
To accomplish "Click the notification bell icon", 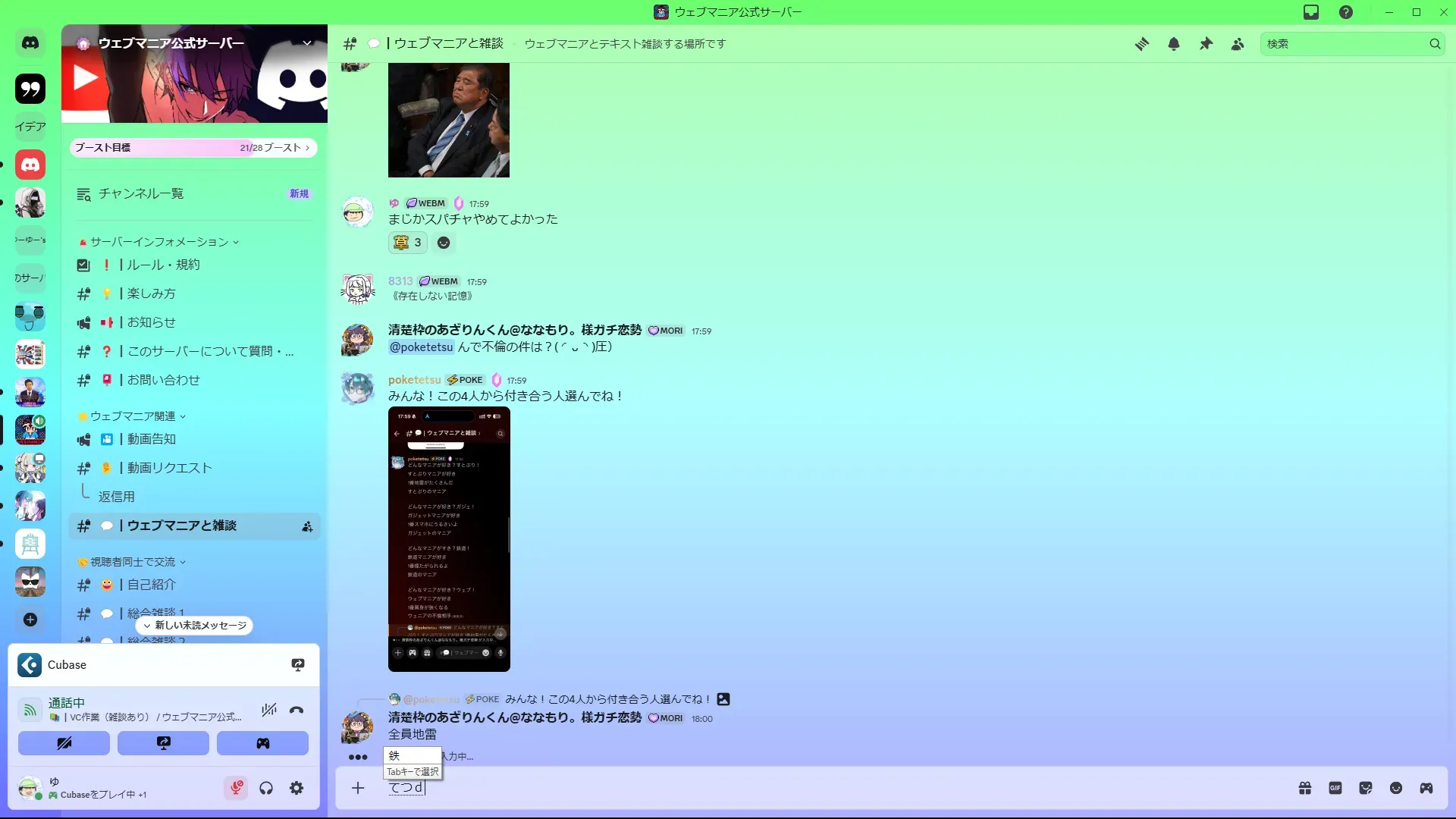I will tap(1174, 44).
